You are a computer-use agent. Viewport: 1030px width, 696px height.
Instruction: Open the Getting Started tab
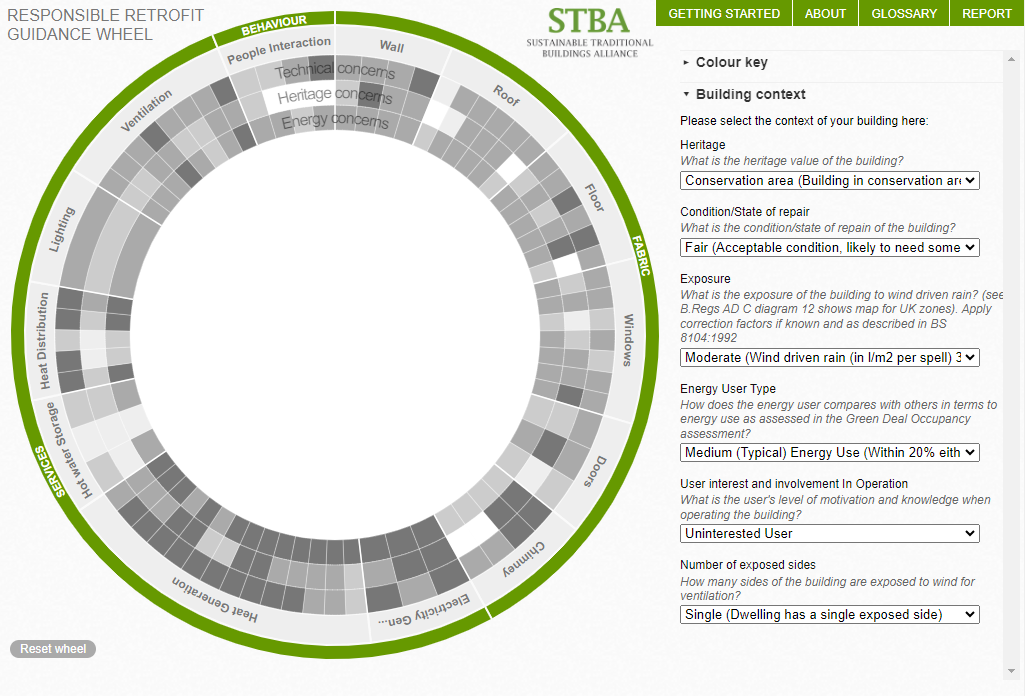coord(724,13)
